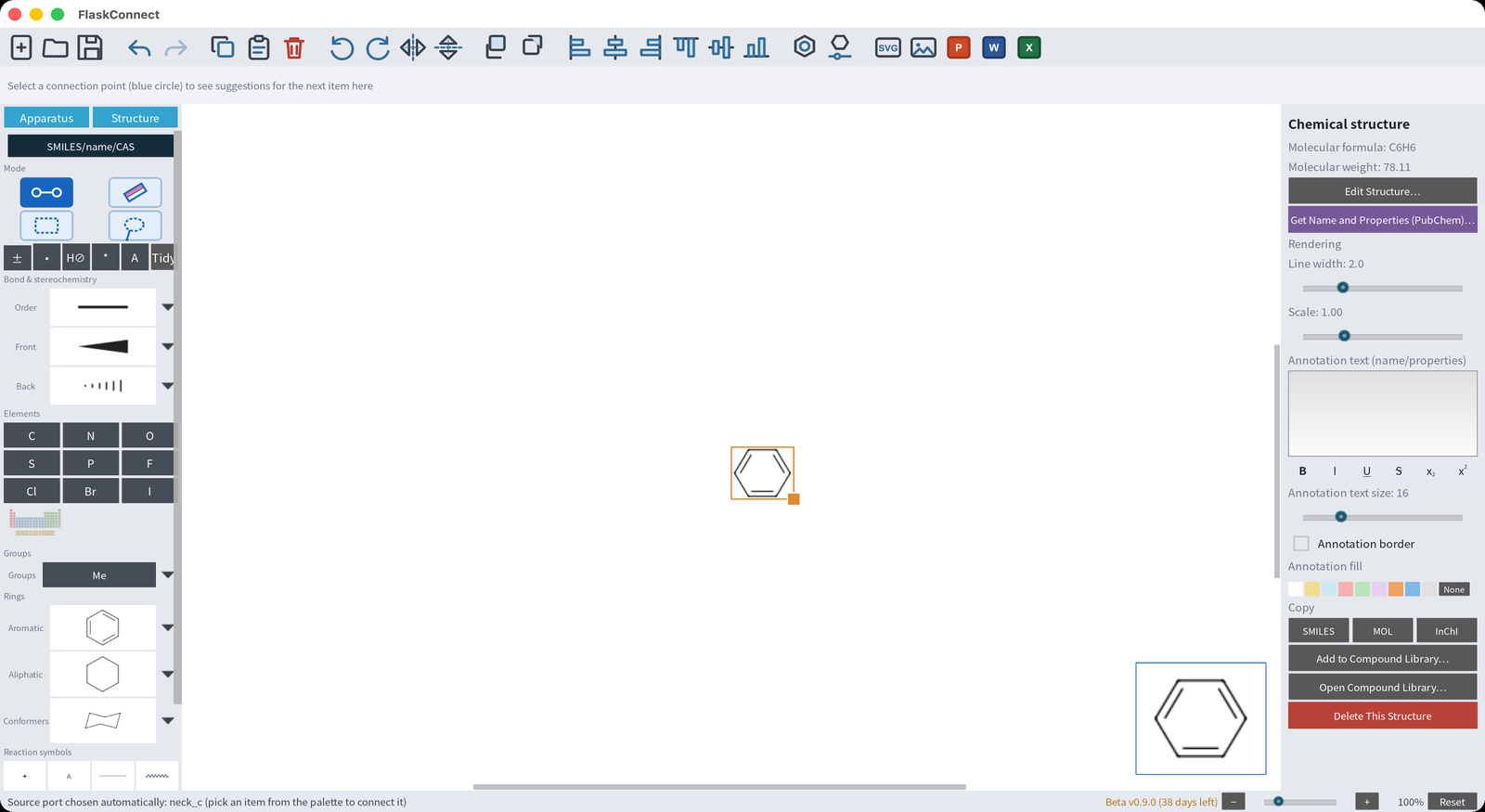Viewport: 1485px width, 812px height.
Task: Choose the N element button
Action: tap(91, 436)
